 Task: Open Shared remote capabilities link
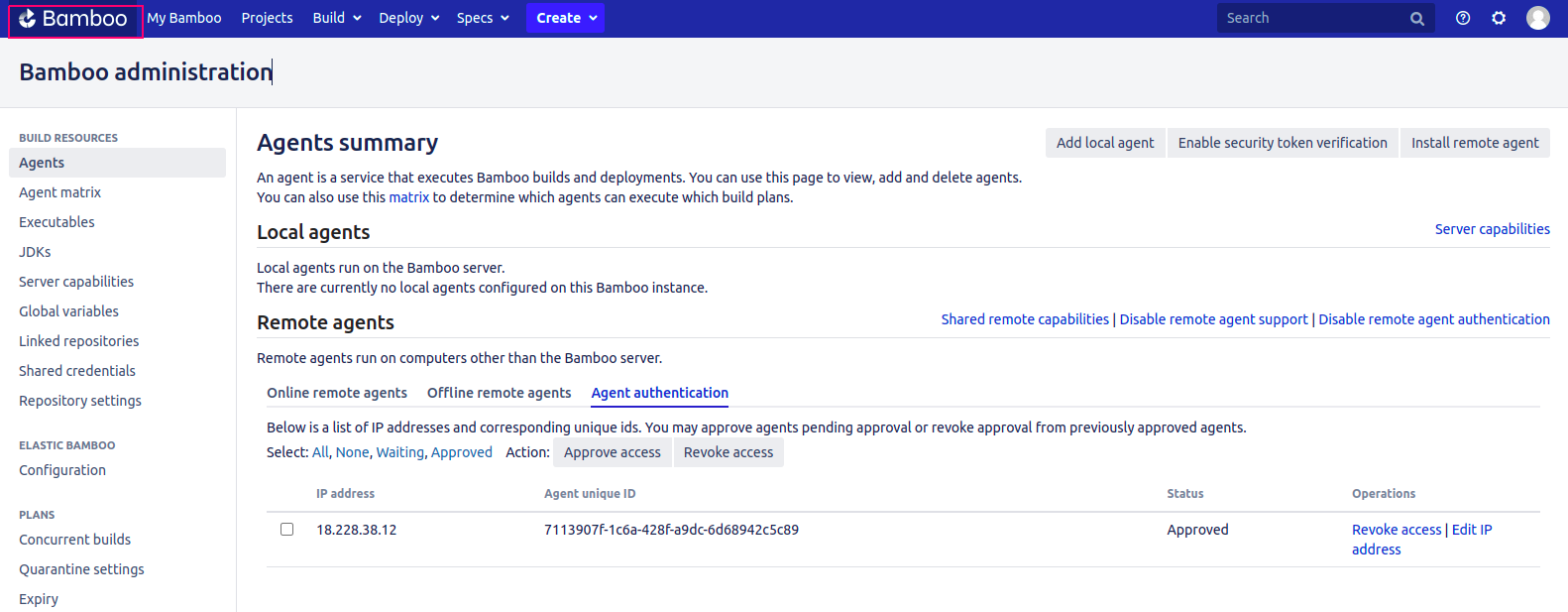(1025, 319)
